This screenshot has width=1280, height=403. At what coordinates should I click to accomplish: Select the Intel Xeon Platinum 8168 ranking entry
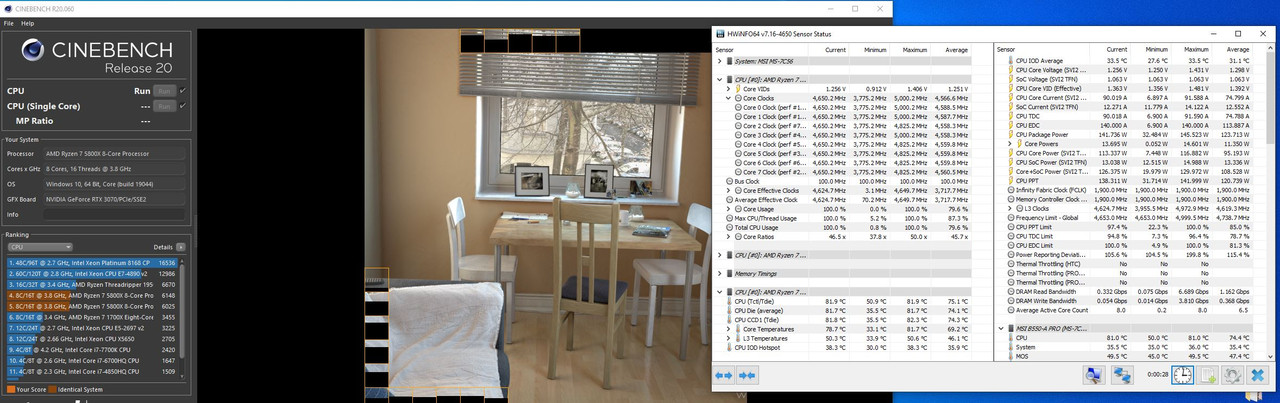pos(93,261)
